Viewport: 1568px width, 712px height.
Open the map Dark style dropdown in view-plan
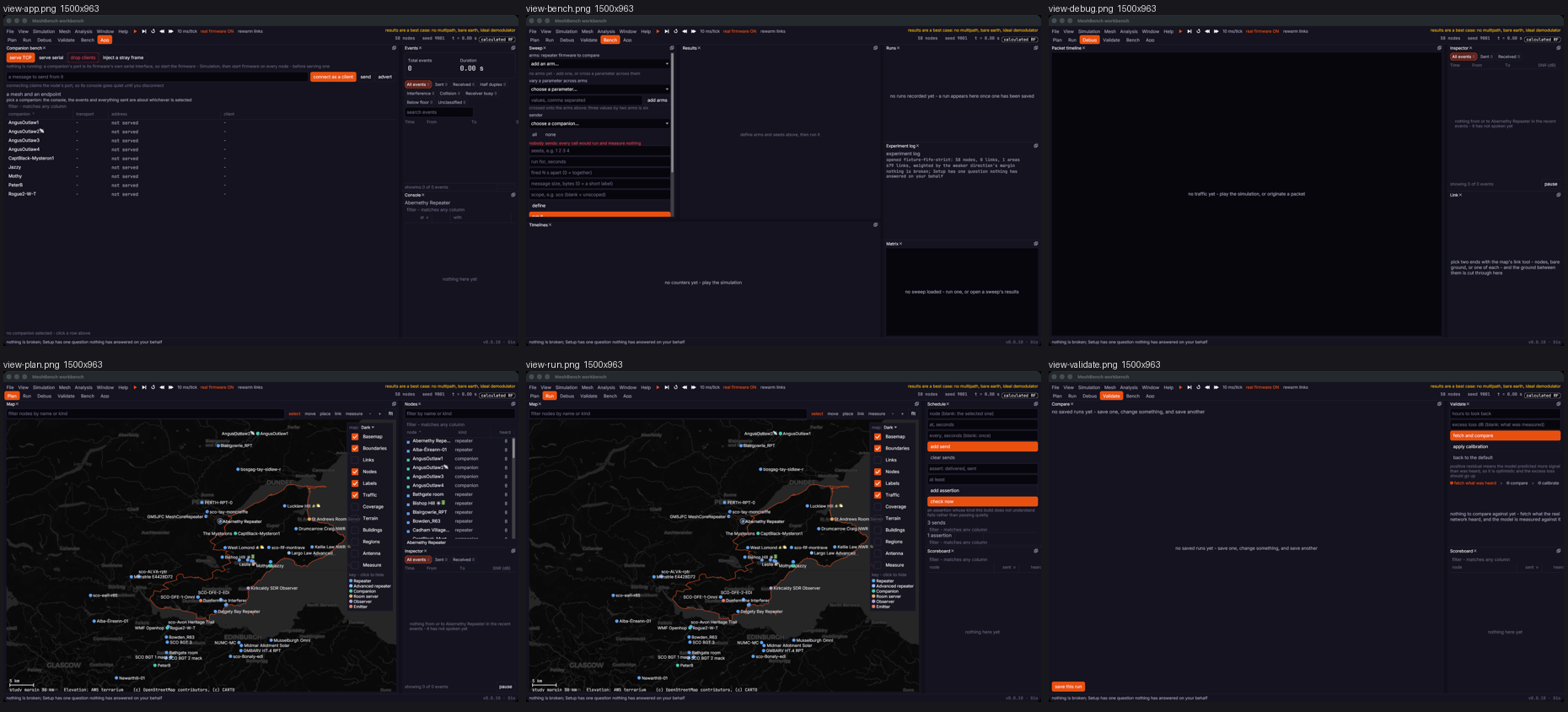368,428
